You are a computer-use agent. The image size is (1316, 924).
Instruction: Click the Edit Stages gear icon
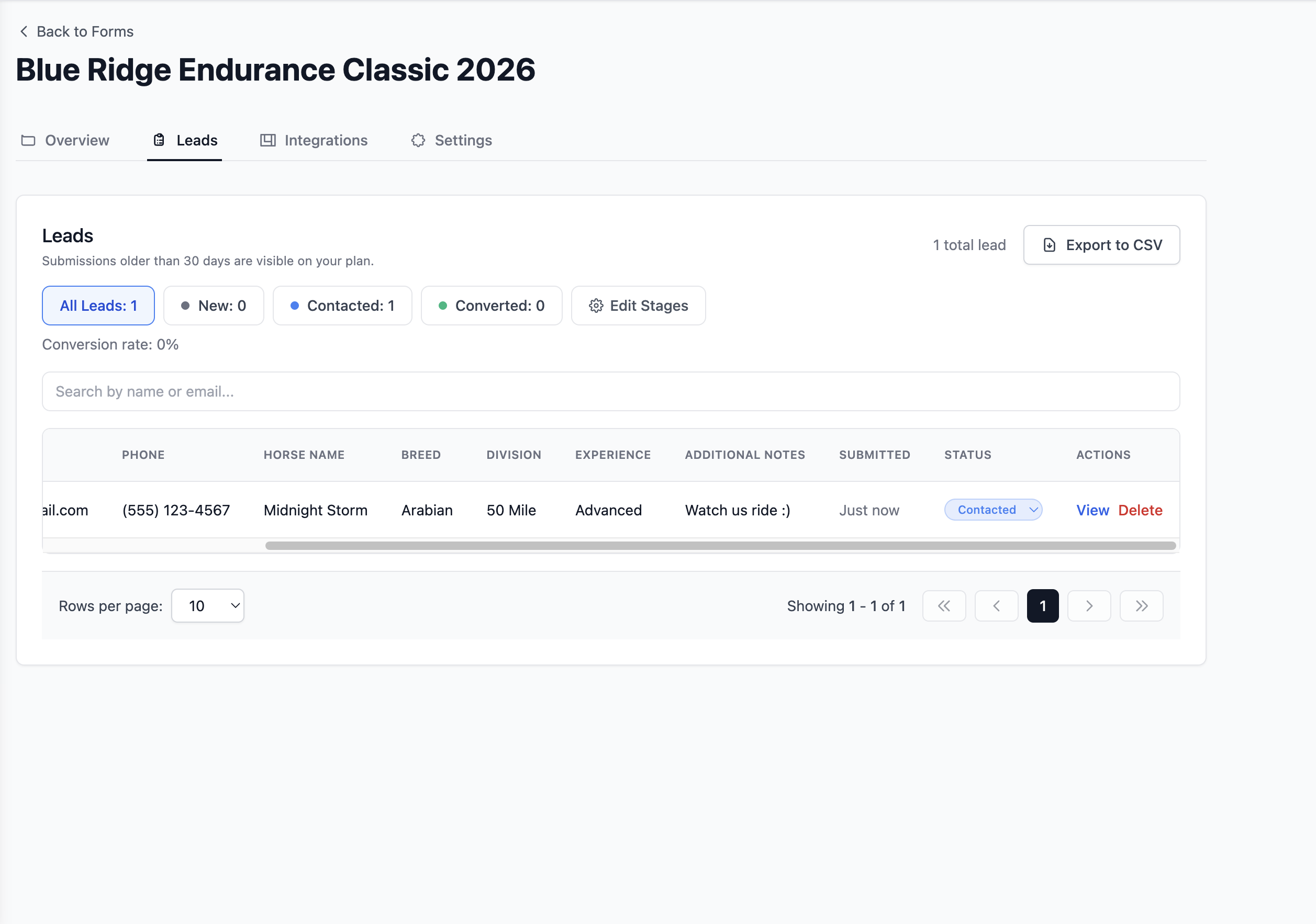click(596, 306)
